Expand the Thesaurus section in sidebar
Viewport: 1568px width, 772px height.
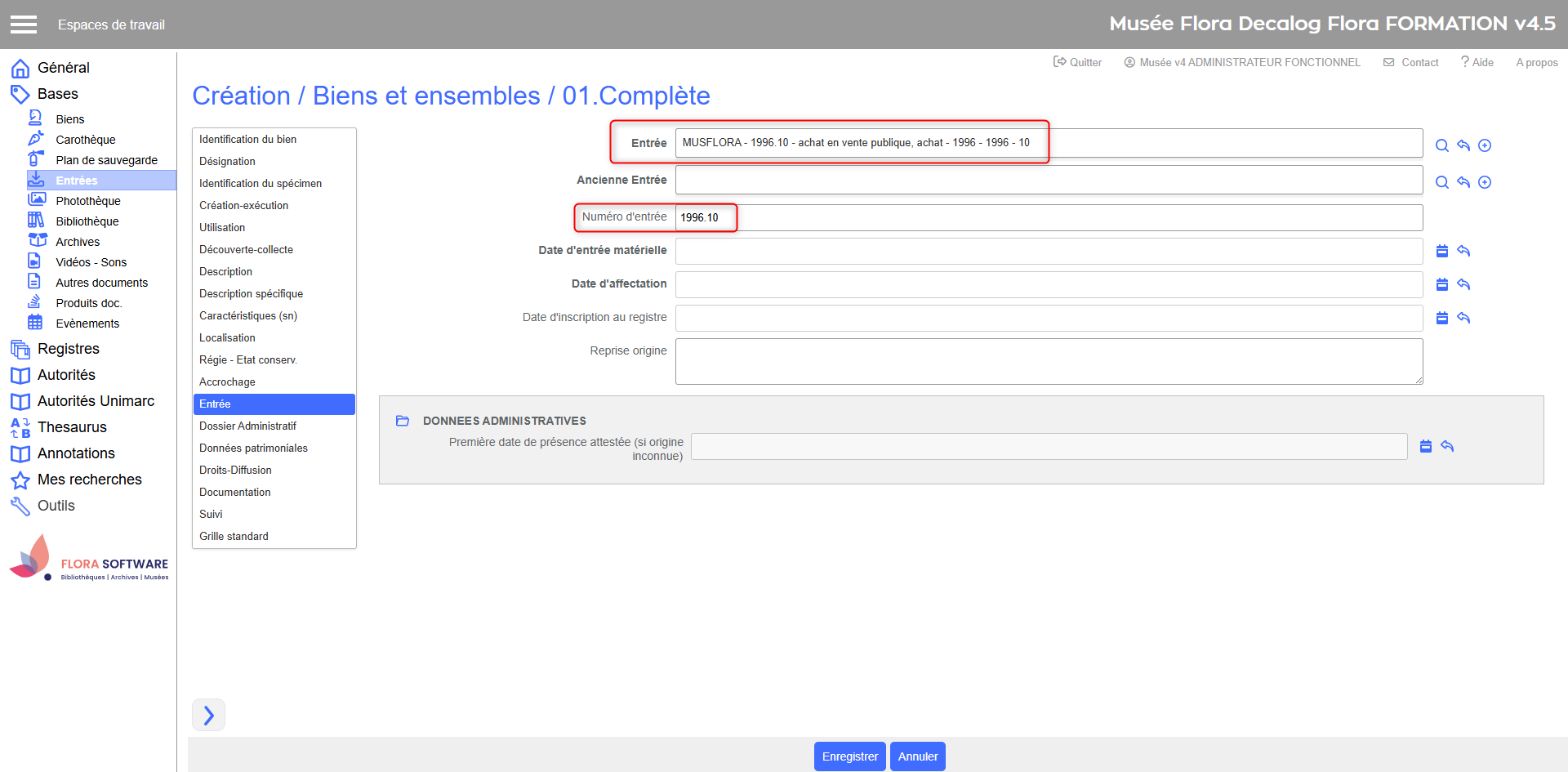72,427
